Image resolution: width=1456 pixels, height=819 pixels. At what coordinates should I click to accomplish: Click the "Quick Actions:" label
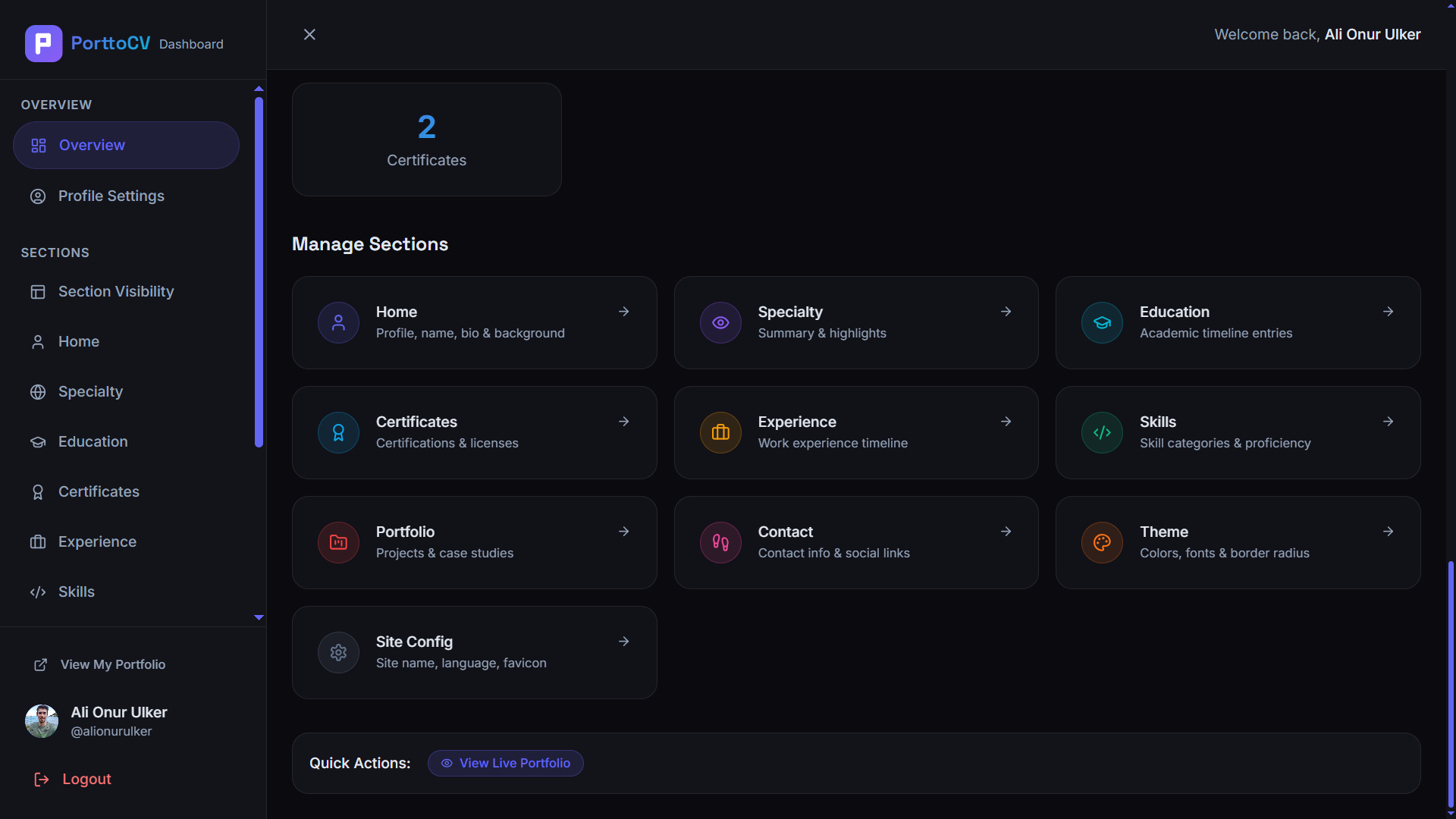click(x=359, y=763)
